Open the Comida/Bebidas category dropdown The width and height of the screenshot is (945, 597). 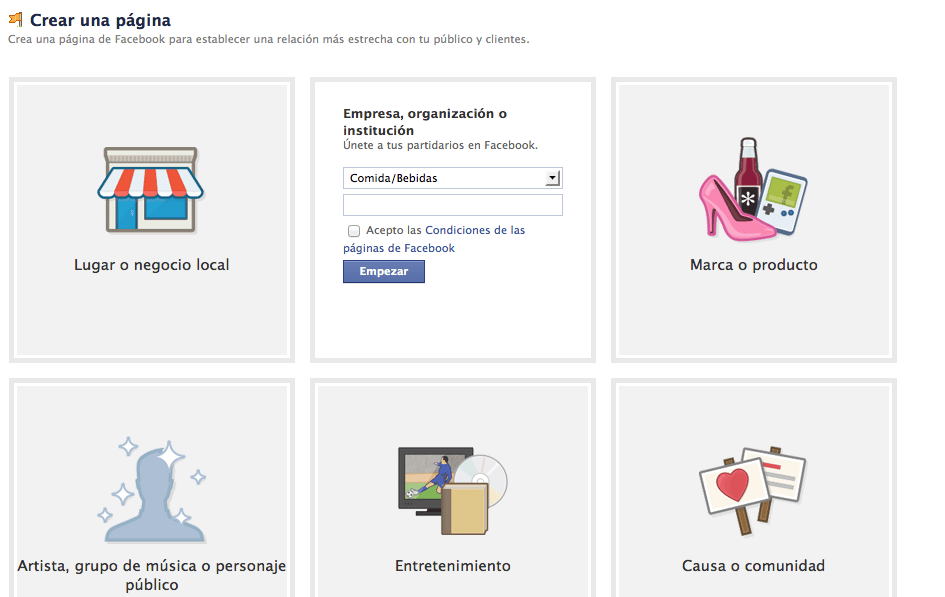click(x=453, y=178)
